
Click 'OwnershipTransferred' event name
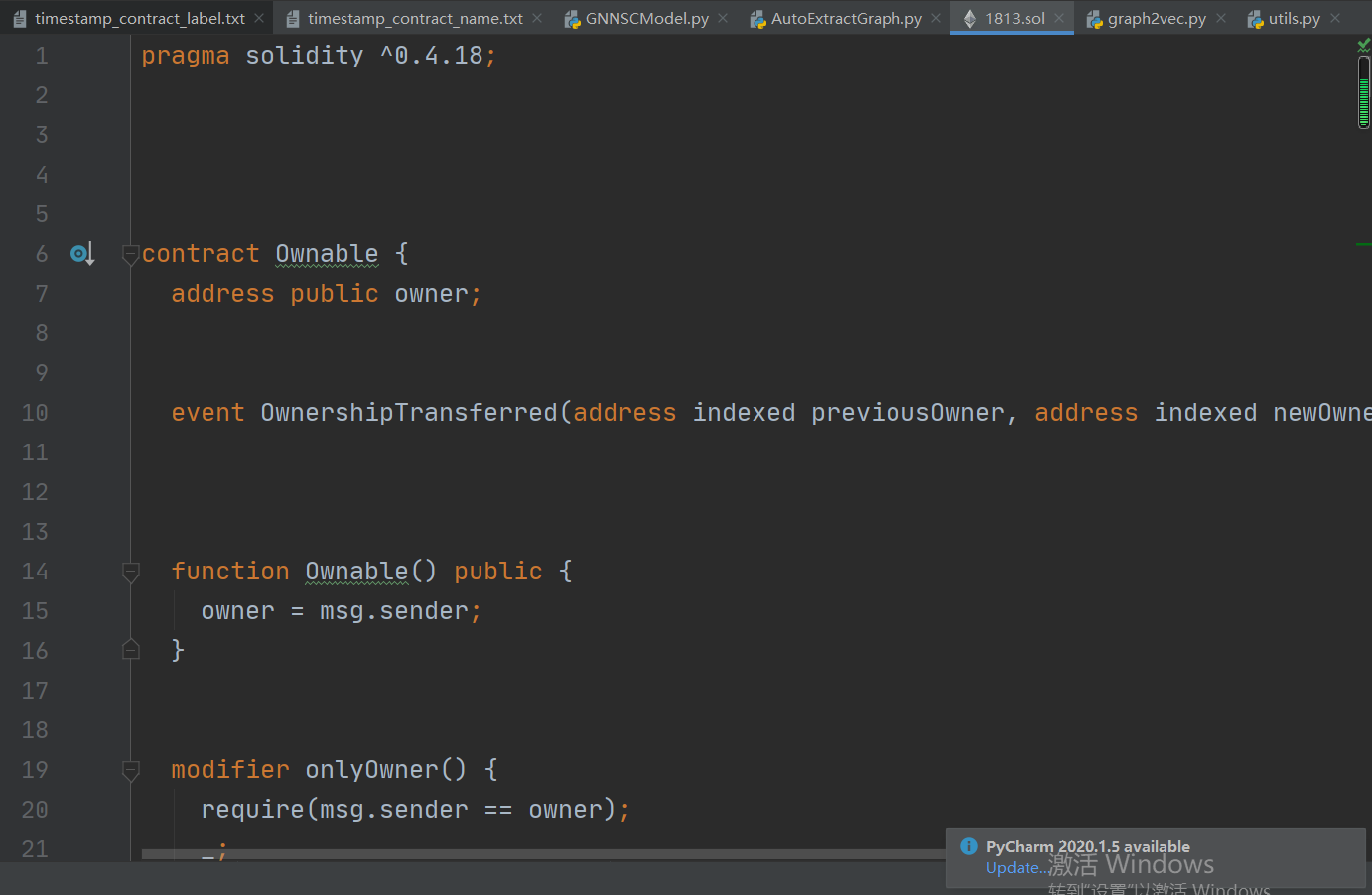pos(409,413)
